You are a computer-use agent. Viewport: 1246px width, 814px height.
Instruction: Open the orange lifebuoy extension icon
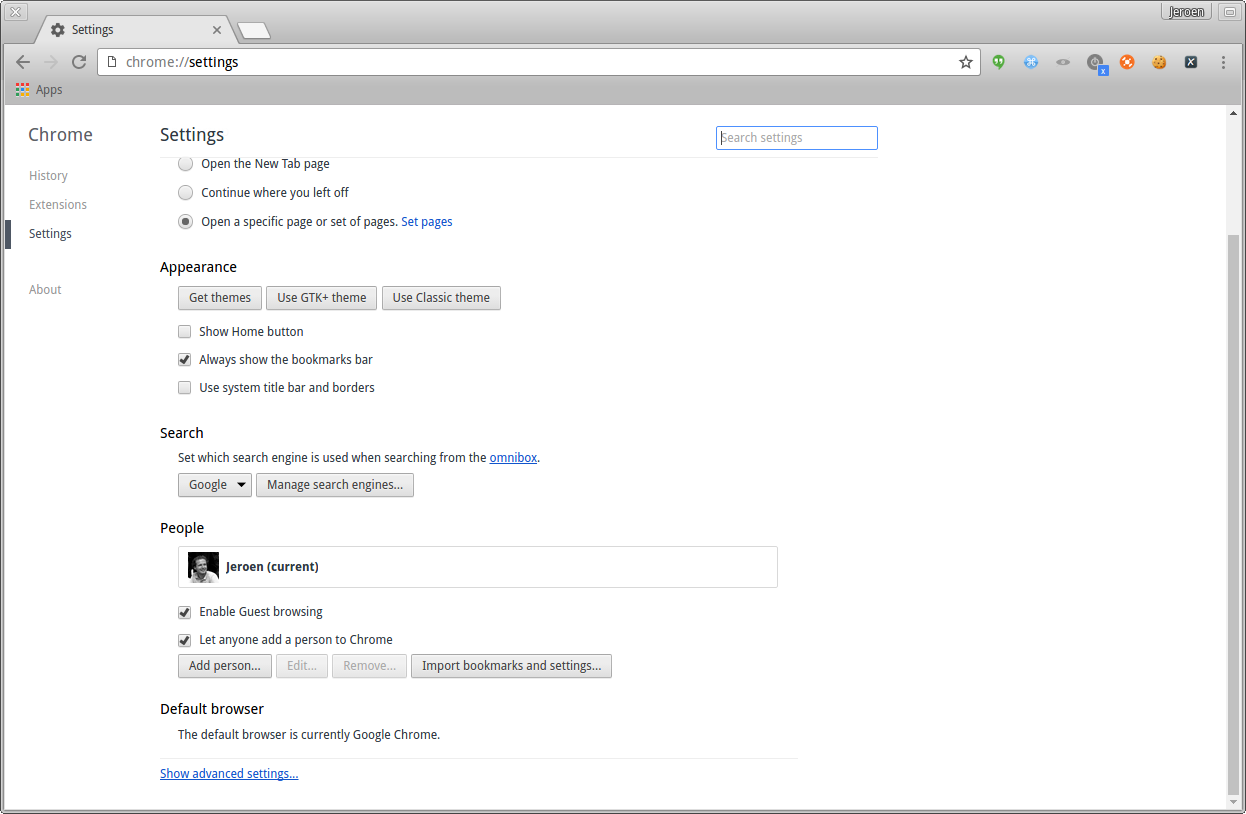click(1127, 62)
